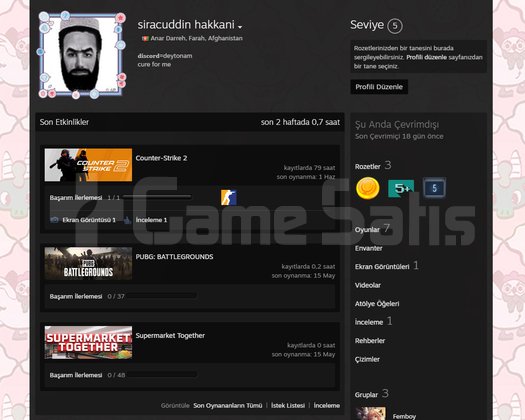Image resolution: width=525 pixels, height=420 pixels.
Task: Click the green 5+ badge
Action: coord(401,189)
